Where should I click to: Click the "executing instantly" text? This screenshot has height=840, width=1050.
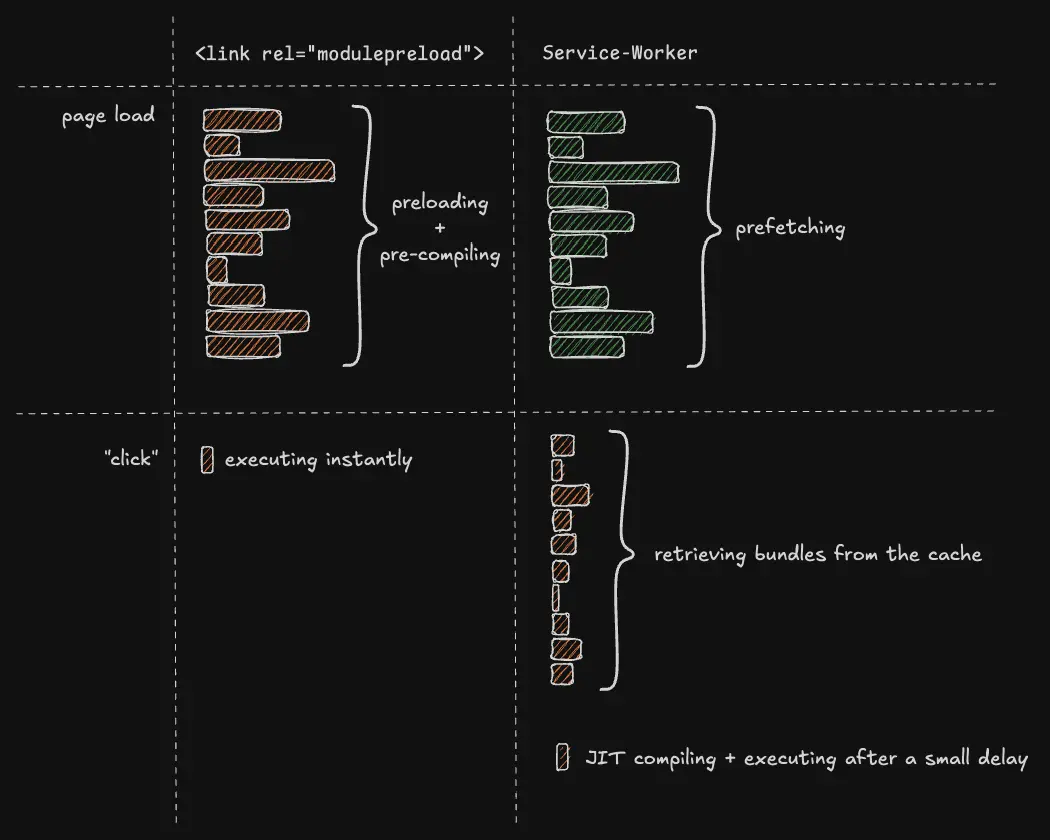pos(318,460)
